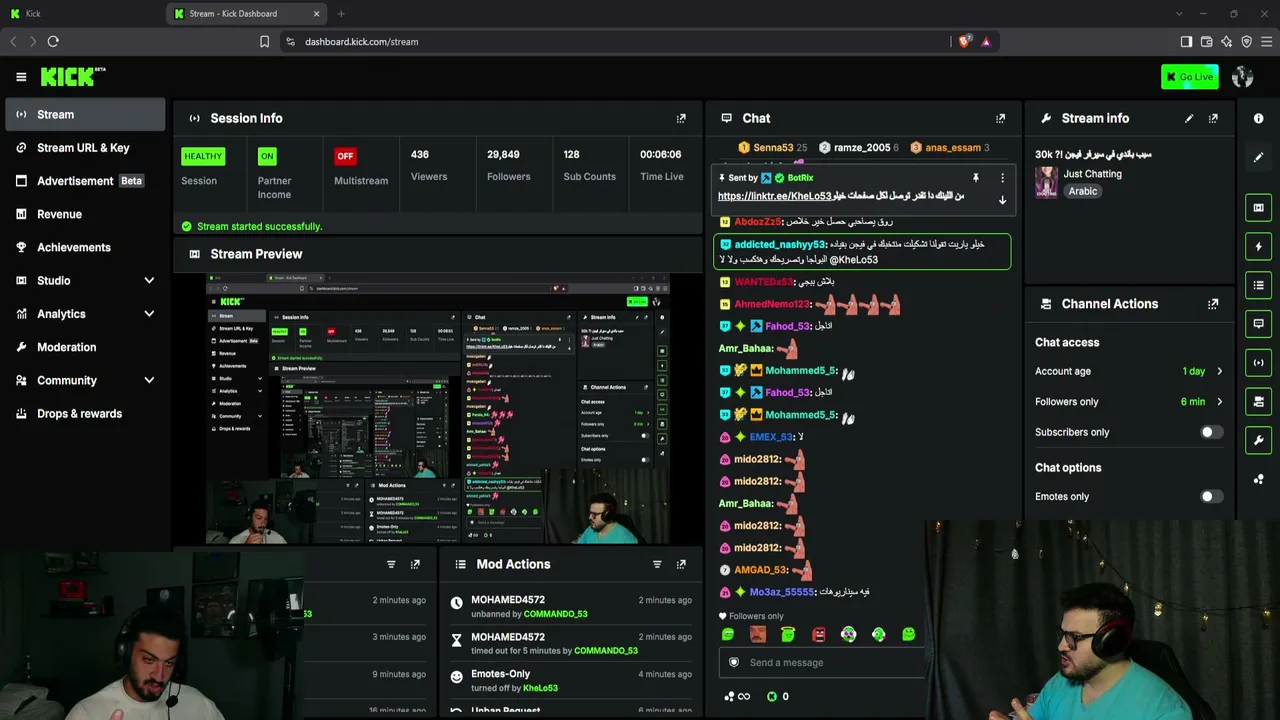Toggle the session info broadcast icon in the right rail

1258,363
